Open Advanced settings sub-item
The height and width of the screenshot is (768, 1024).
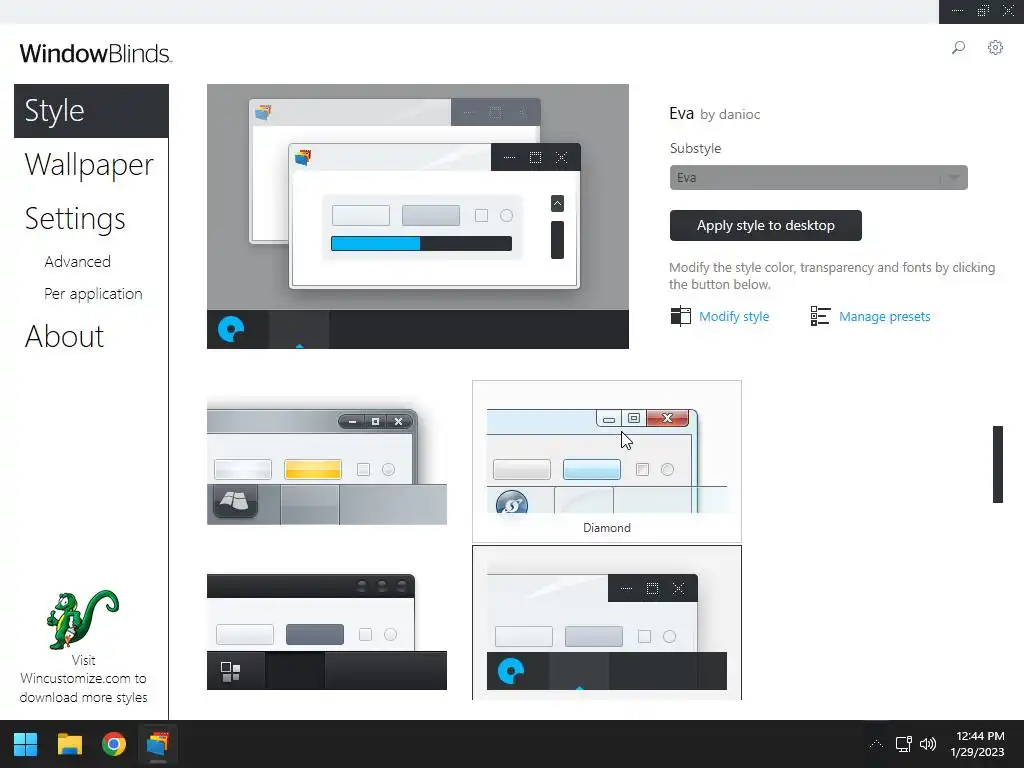point(78,261)
